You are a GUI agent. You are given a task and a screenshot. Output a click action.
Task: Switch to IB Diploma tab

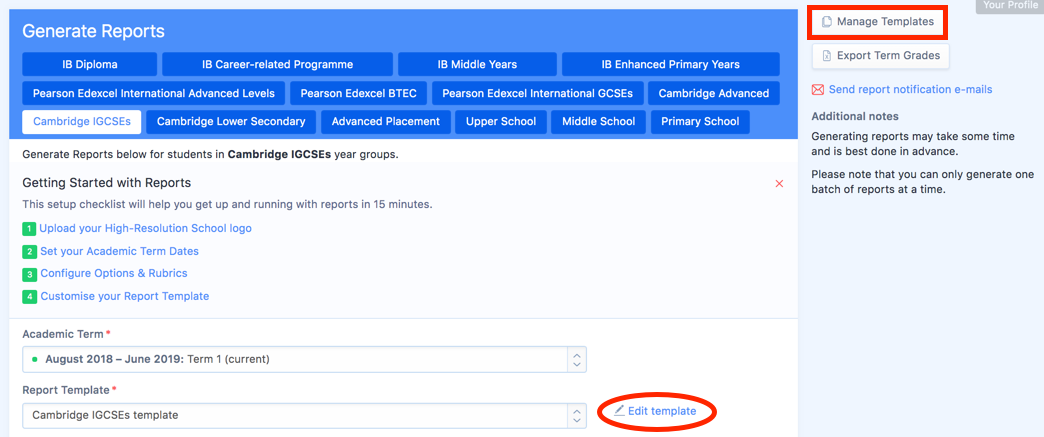[90, 65]
